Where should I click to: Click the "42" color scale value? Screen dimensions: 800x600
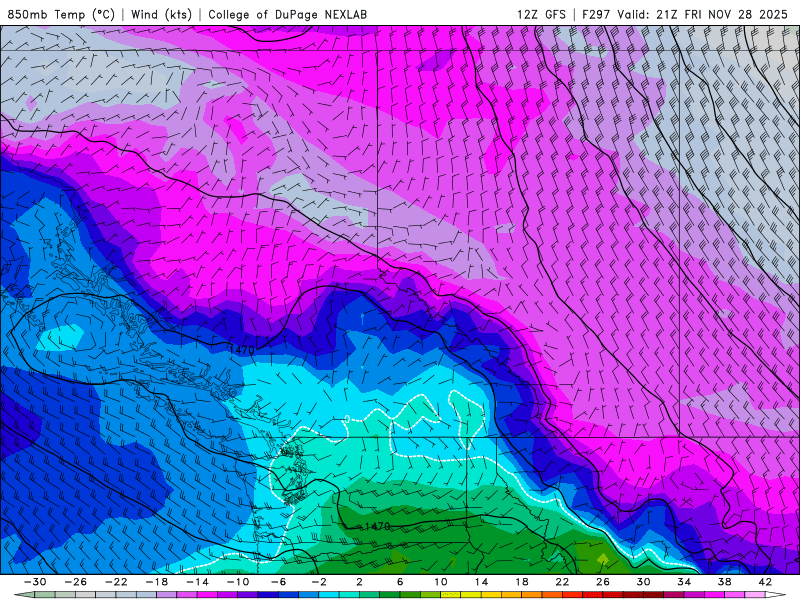coord(765,582)
